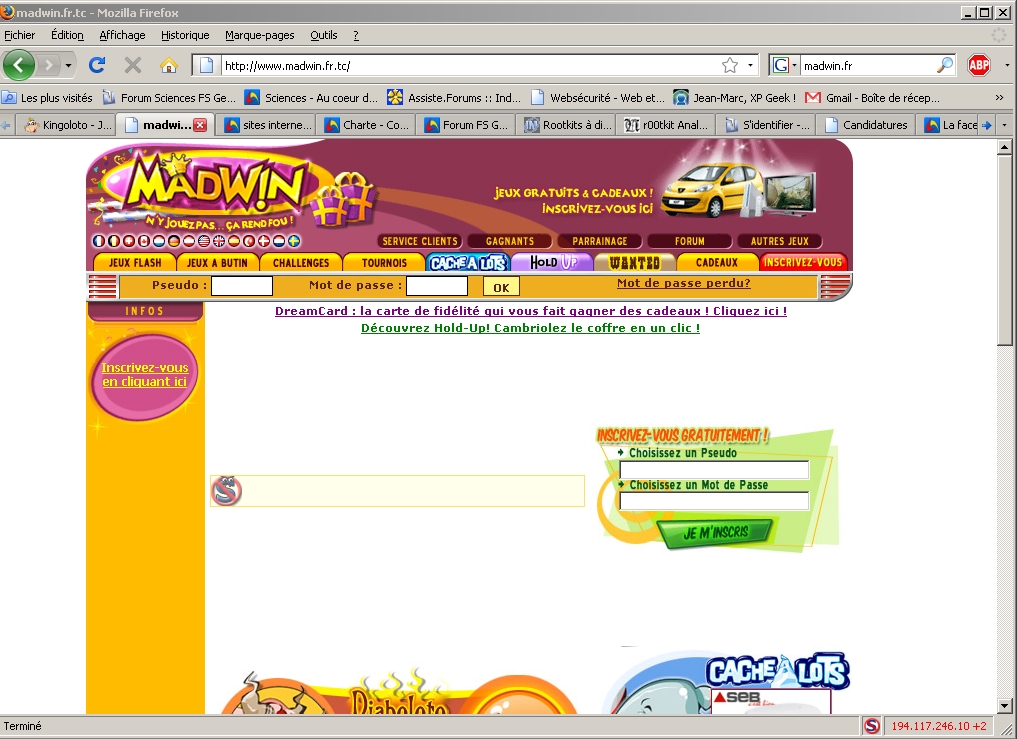
Task: Click the vertical scrollbar down arrow
Action: 1005,706
